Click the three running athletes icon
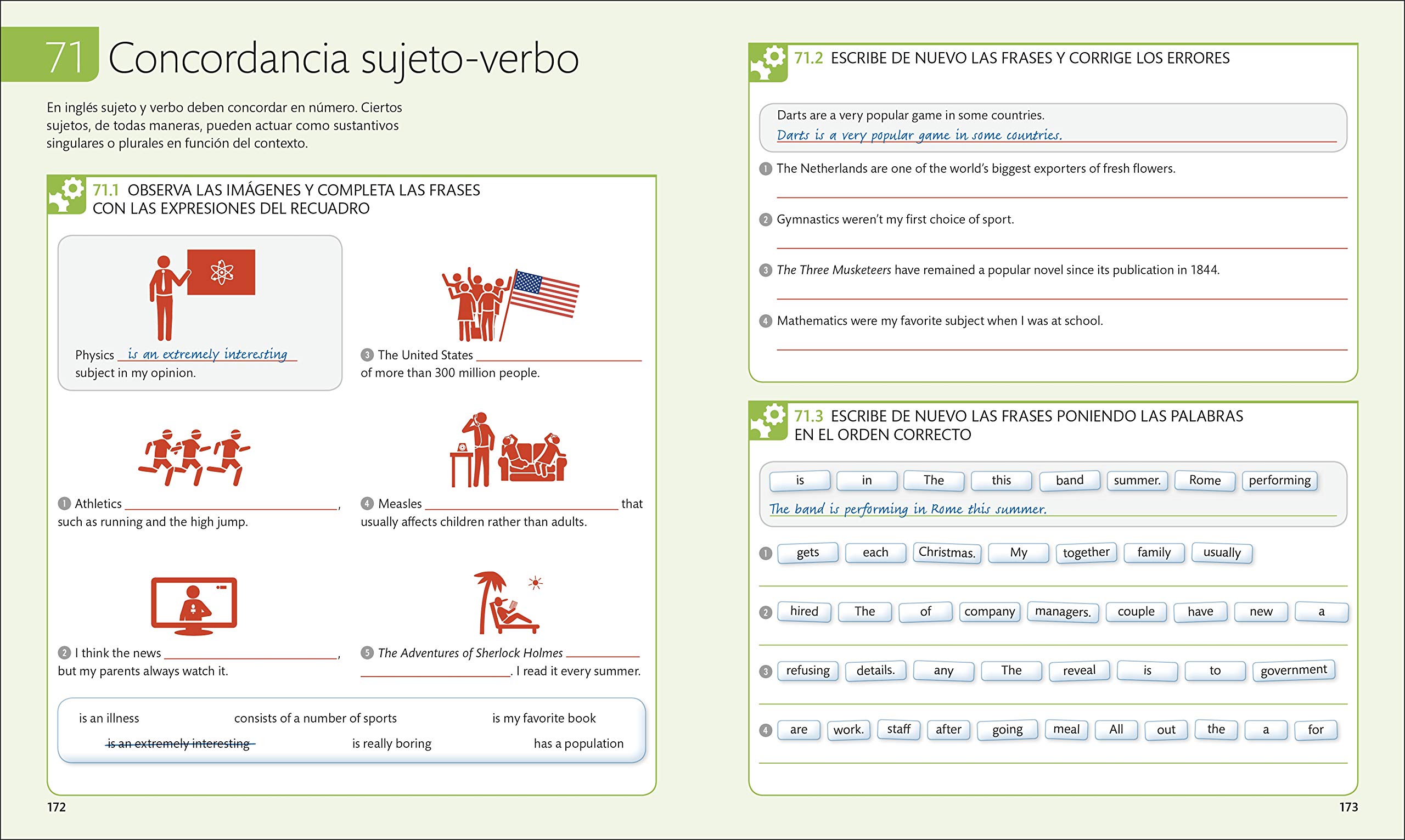The height and width of the screenshot is (840, 1405). (x=194, y=458)
